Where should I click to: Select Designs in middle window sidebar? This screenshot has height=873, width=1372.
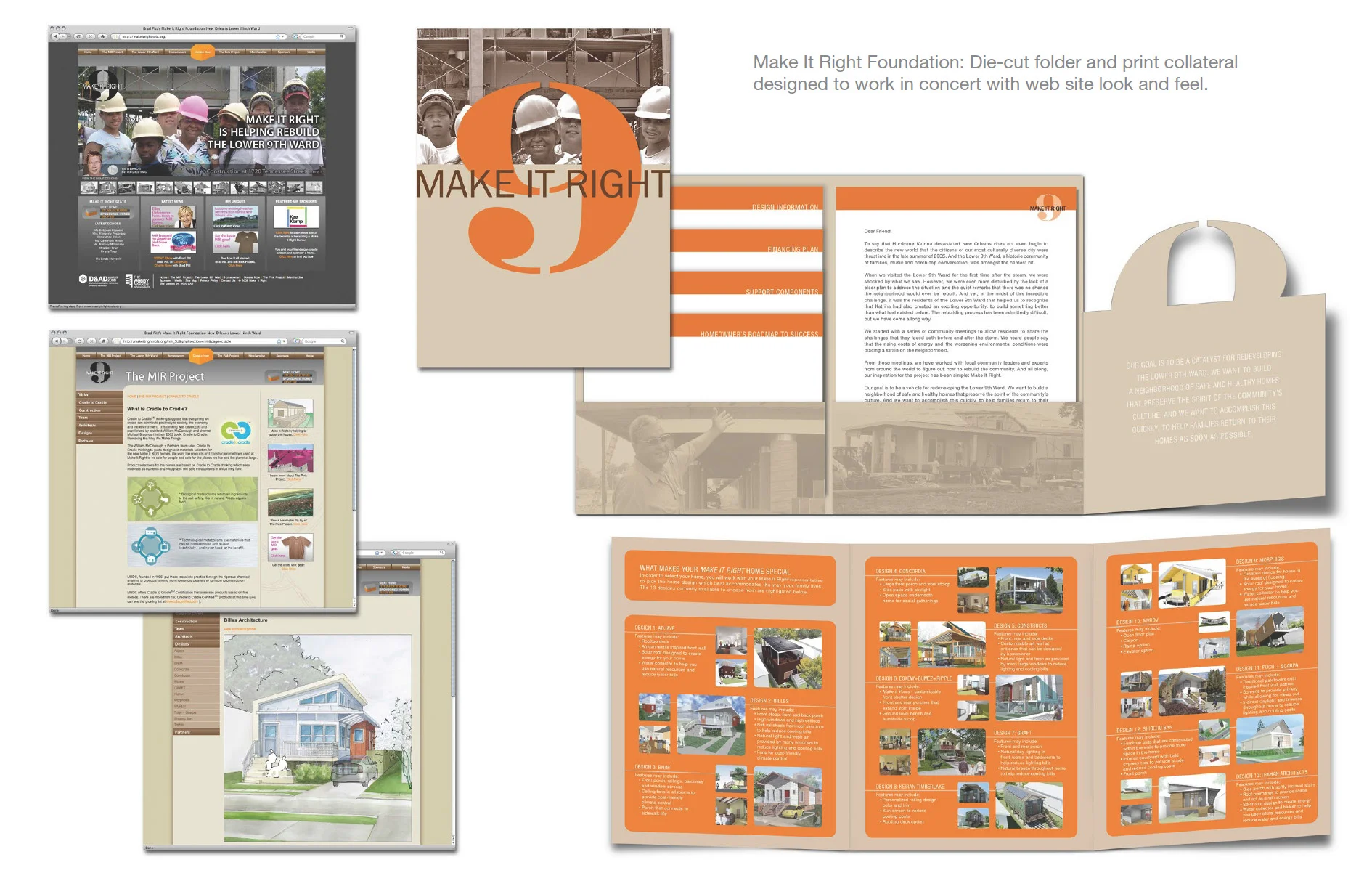point(99,433)
